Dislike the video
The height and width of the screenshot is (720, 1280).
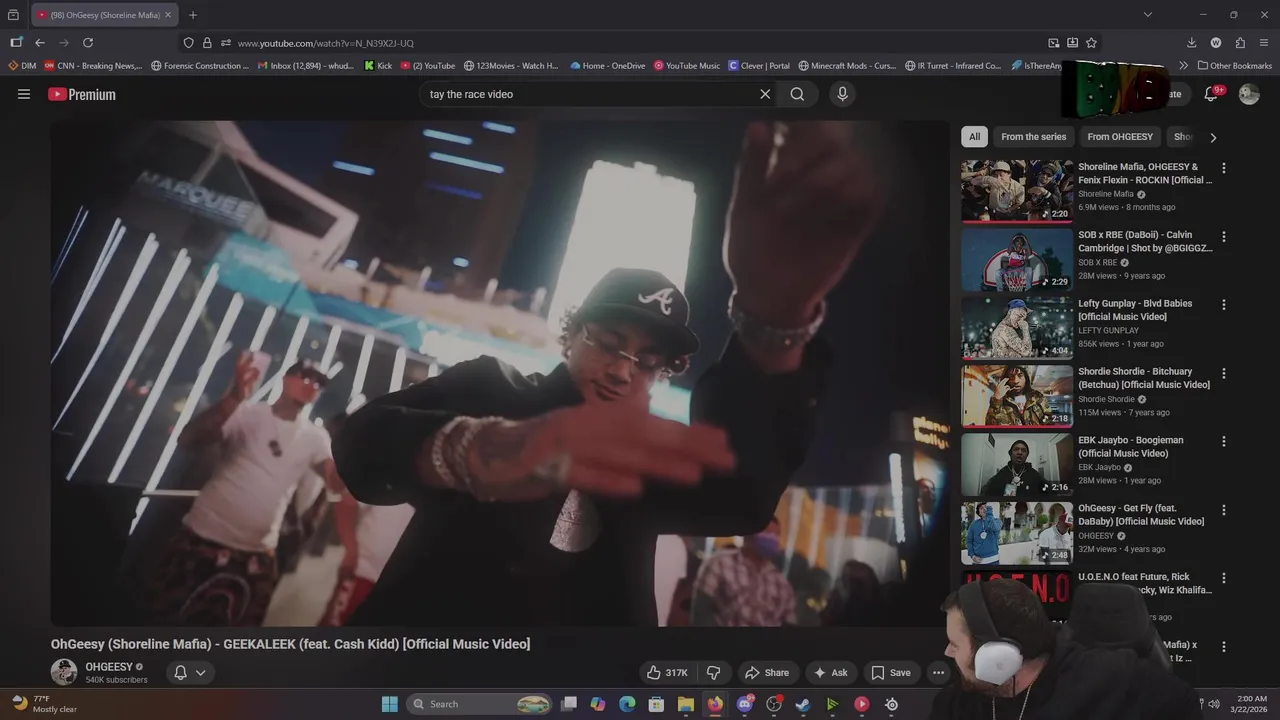(x=714, y=673)
